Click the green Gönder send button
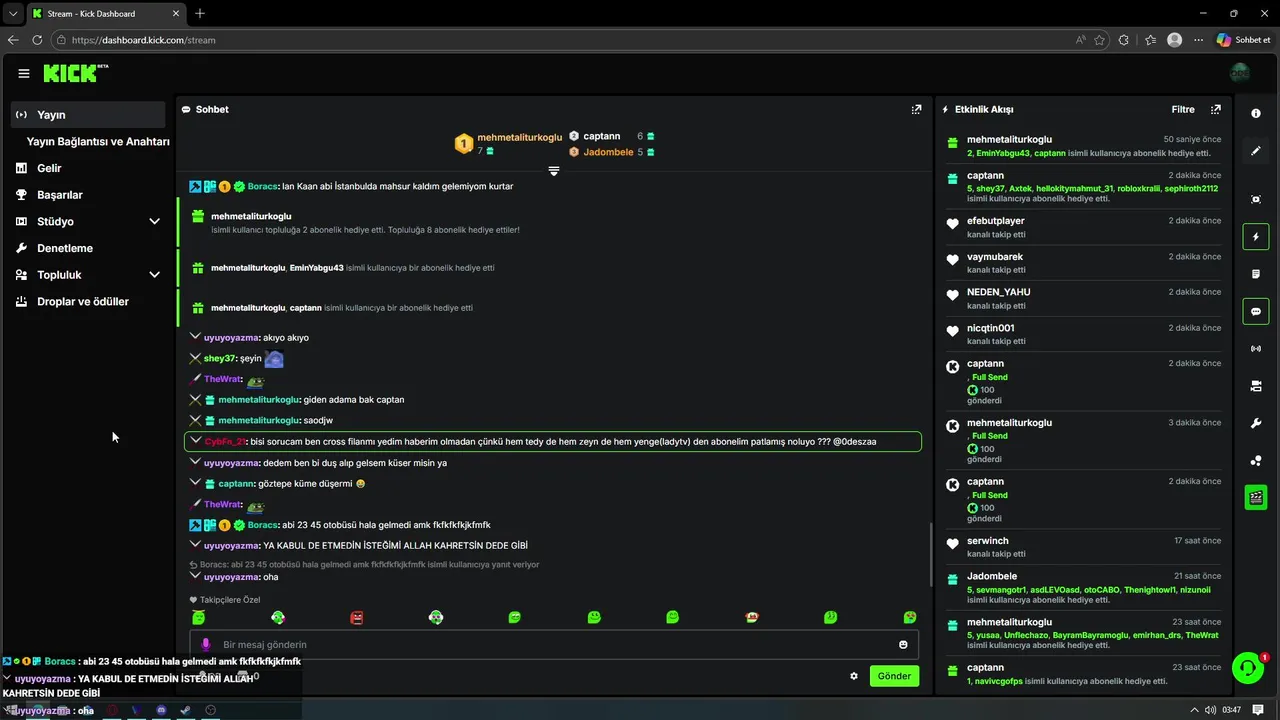Screen dimensions: 1280x720 [894, 676]
